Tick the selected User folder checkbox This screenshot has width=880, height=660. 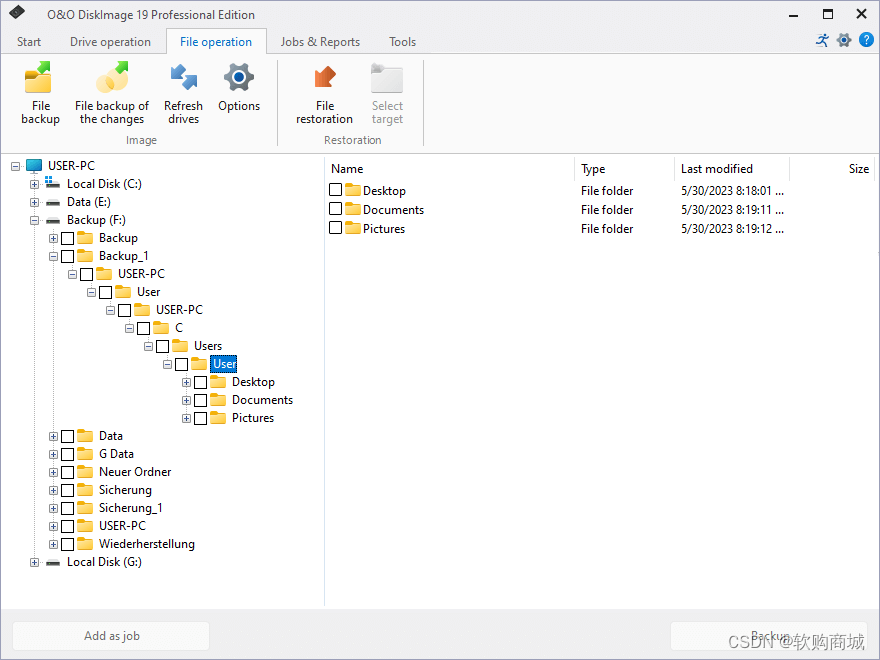pos(181,365)
